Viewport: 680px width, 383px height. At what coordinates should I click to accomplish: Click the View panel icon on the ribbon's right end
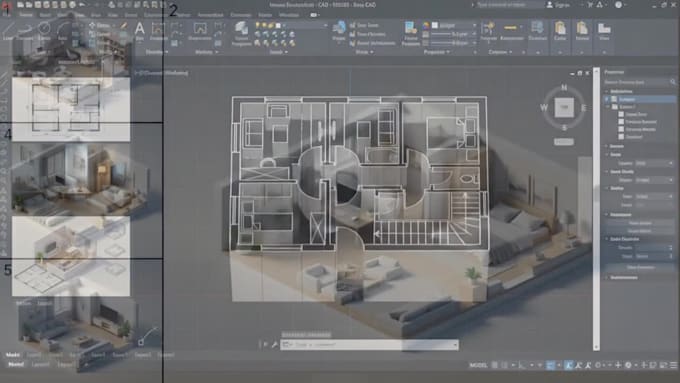click(x=604, y=30)
